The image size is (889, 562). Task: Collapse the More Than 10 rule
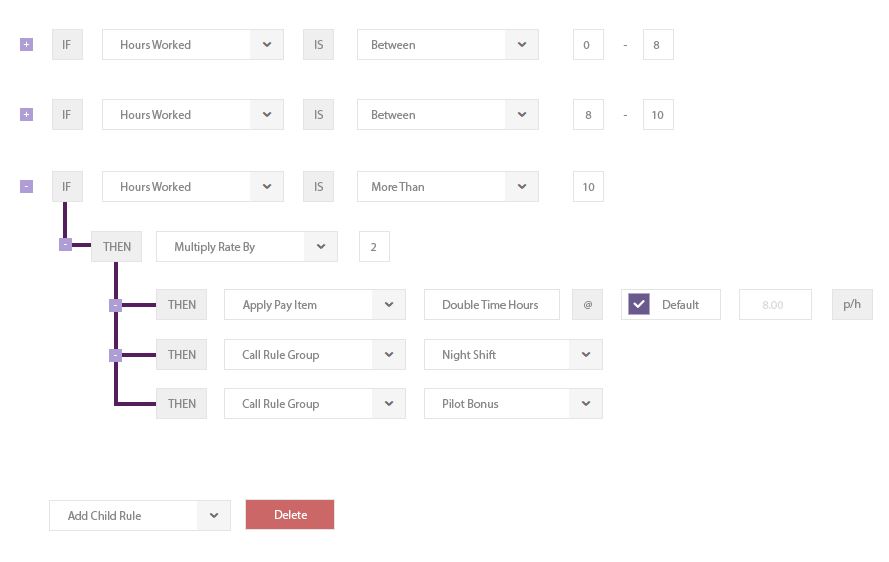(26, 186)
